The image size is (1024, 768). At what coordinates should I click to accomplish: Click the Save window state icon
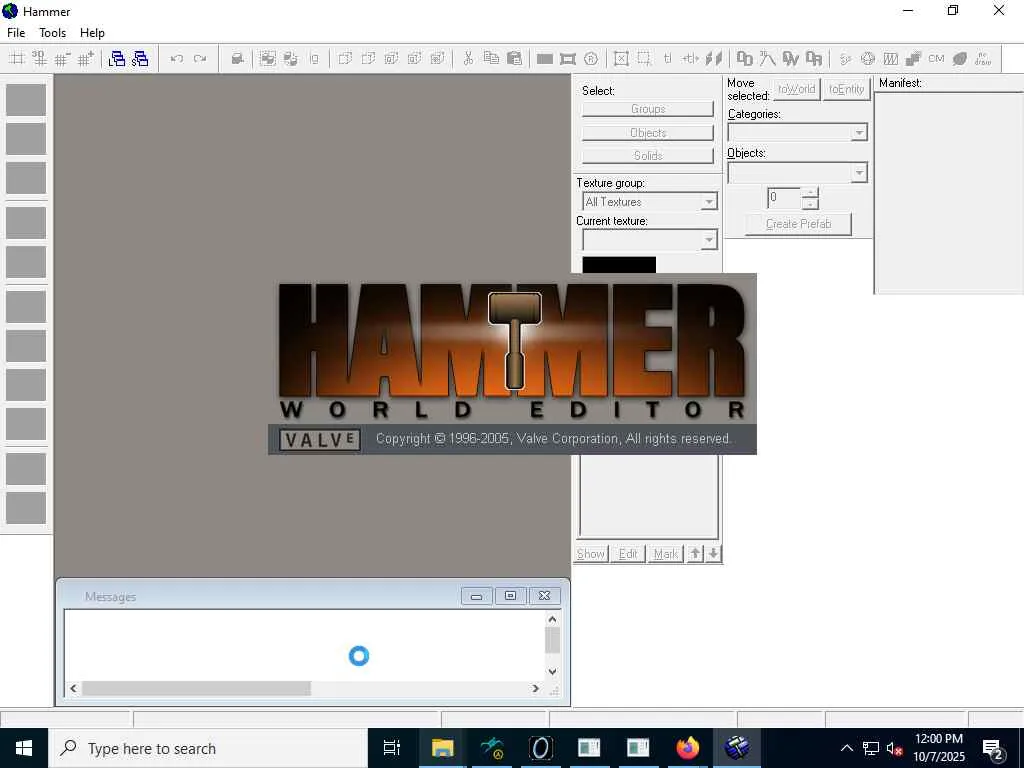(x=140, y=59)
